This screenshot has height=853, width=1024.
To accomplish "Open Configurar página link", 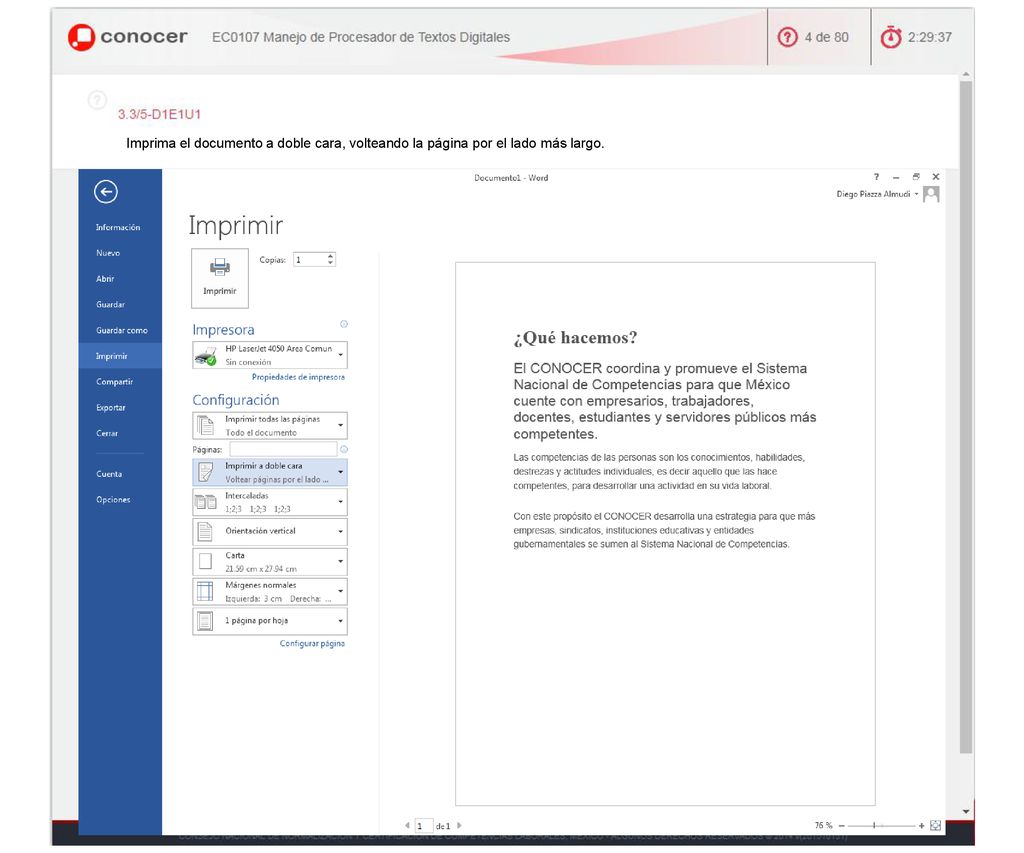I will (312, 643).
